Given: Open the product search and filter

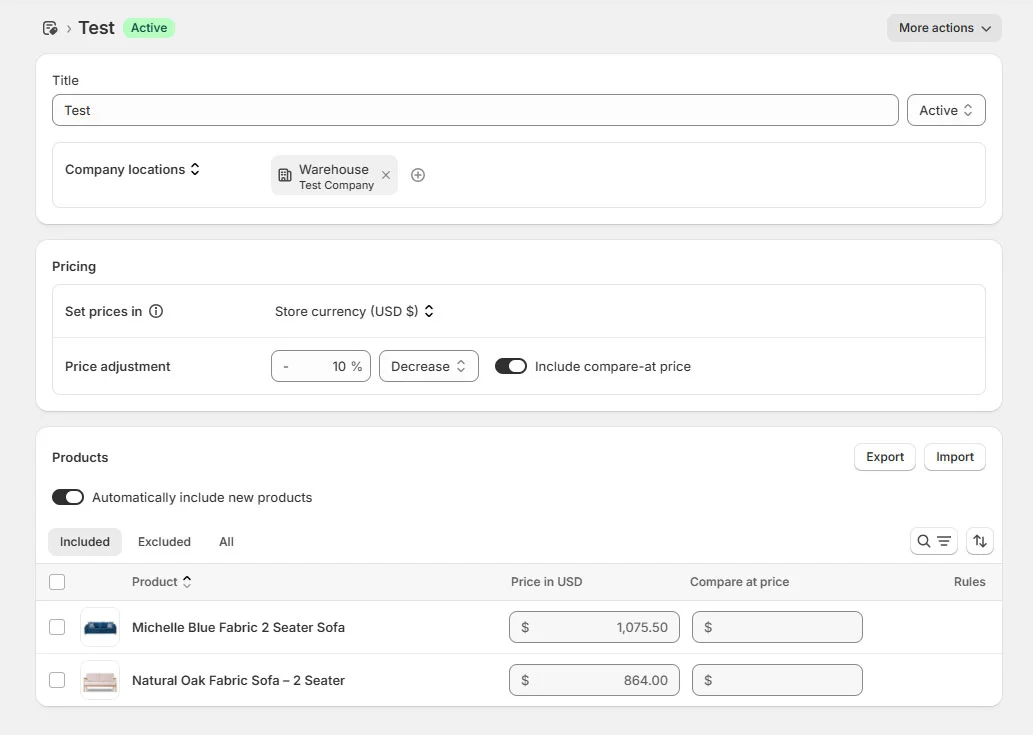Looking at the screenshot, I should (934, 541).
